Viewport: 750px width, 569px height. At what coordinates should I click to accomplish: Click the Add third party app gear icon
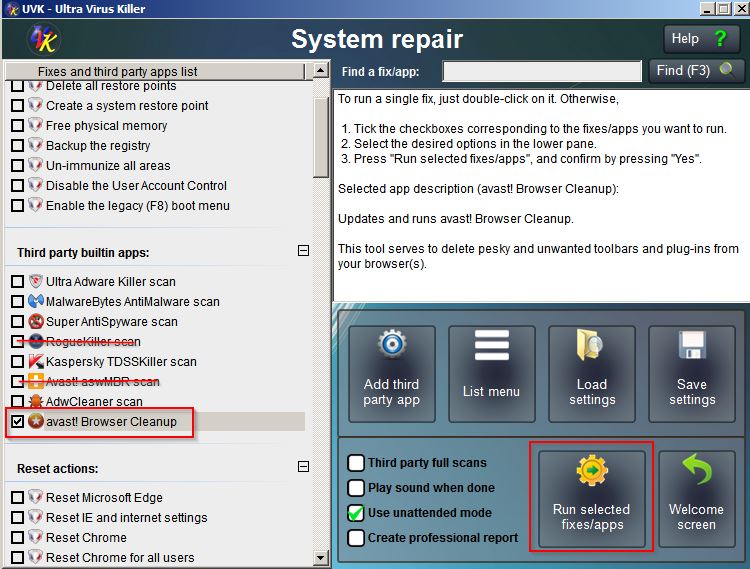(x=392, y=343)
